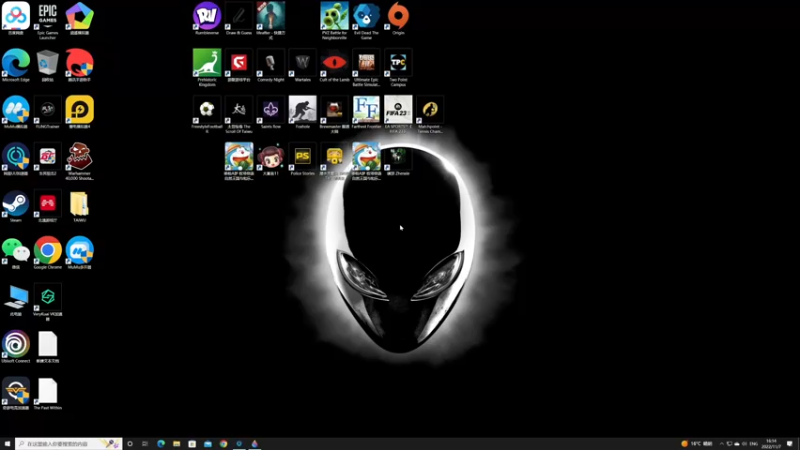
Task: Select the Cult of the Lamb icon
Action: point(334,65)
